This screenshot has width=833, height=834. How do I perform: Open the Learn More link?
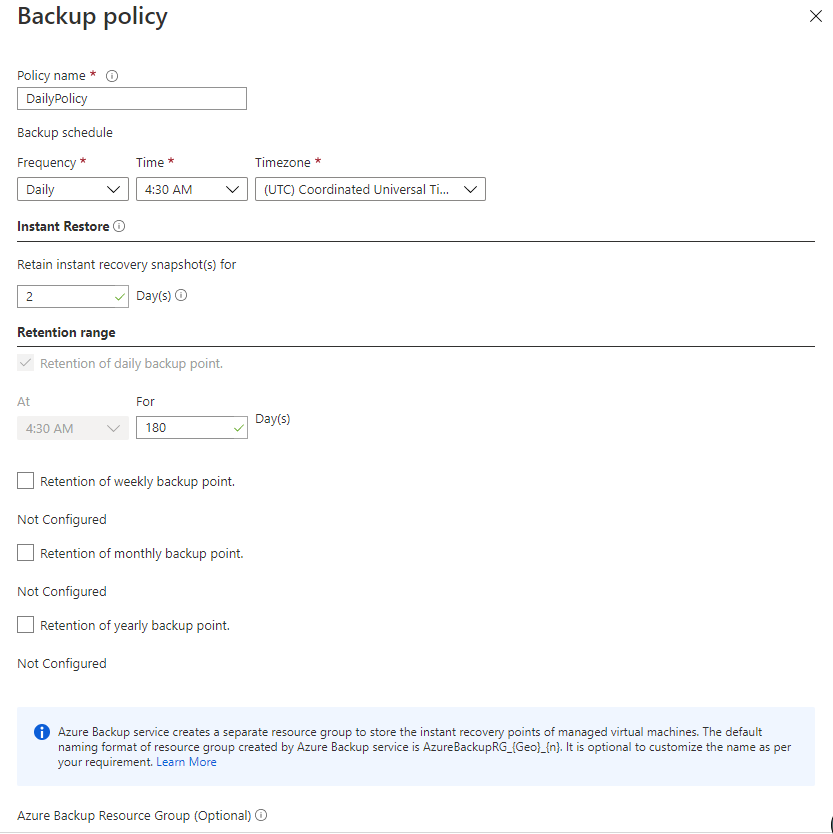coord(186,762)
